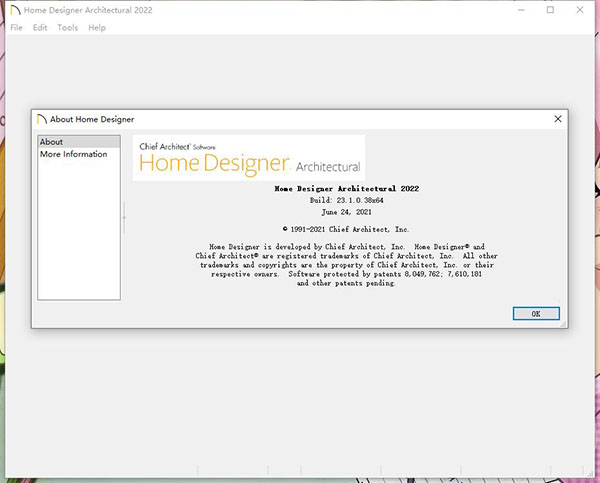
Task: Select More Information in the left list
Action: pos(73,155)
